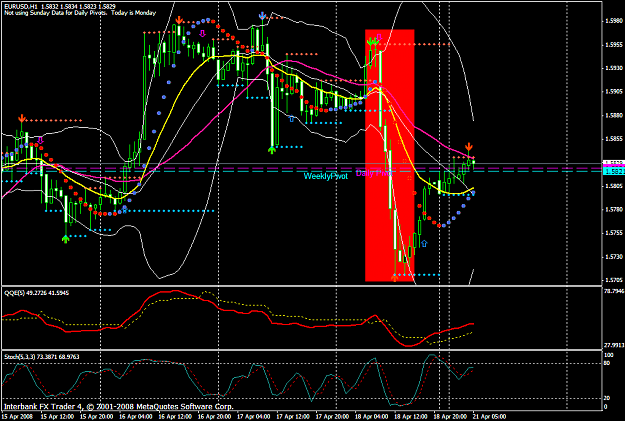This screenshot has height=421, width=625.
Task: Click the 80 level on the Stochastic scale
Action: [x=607, y=363]
